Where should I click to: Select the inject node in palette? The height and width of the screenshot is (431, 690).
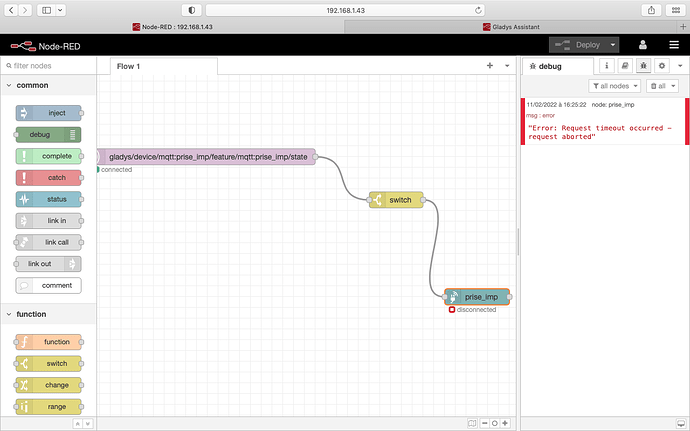pyautogui.click(x=48, y=113)
